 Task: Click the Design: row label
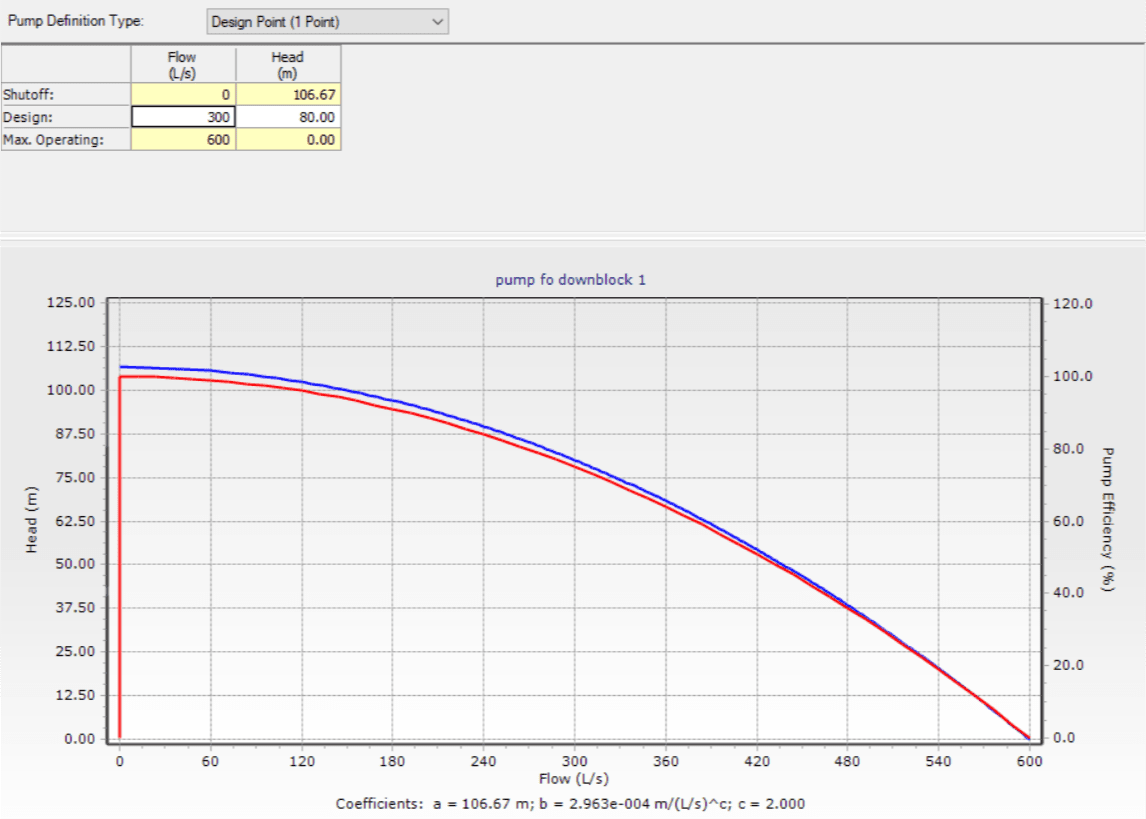coord(66,117)
